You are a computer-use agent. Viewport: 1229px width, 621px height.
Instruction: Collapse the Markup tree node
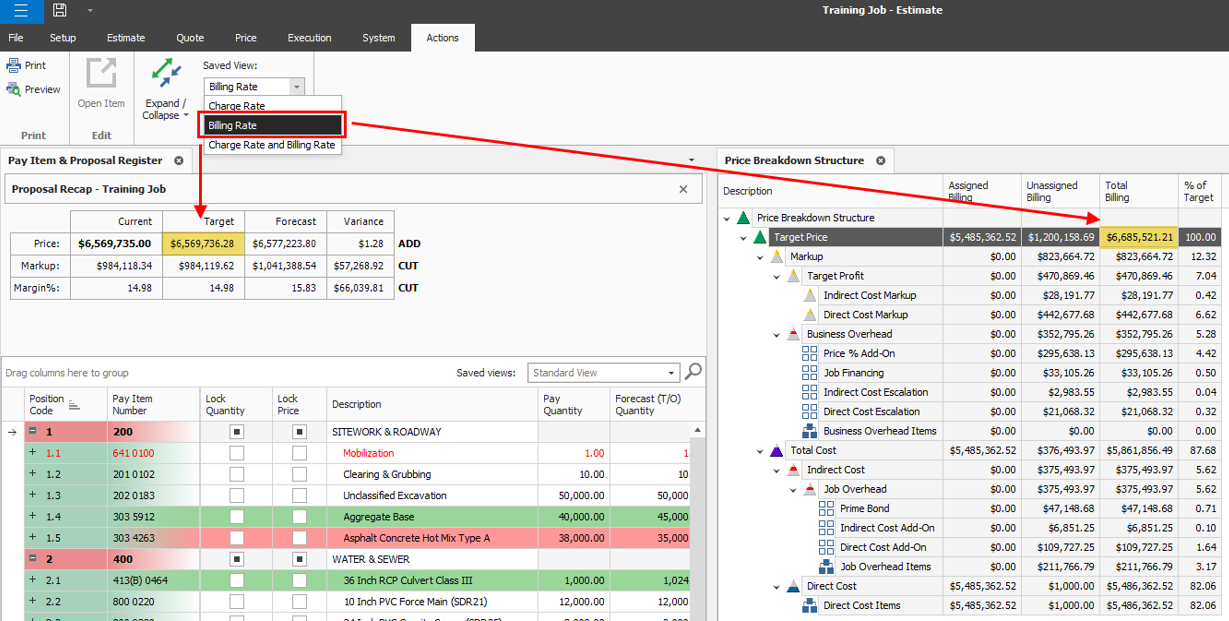coord(760,257)
